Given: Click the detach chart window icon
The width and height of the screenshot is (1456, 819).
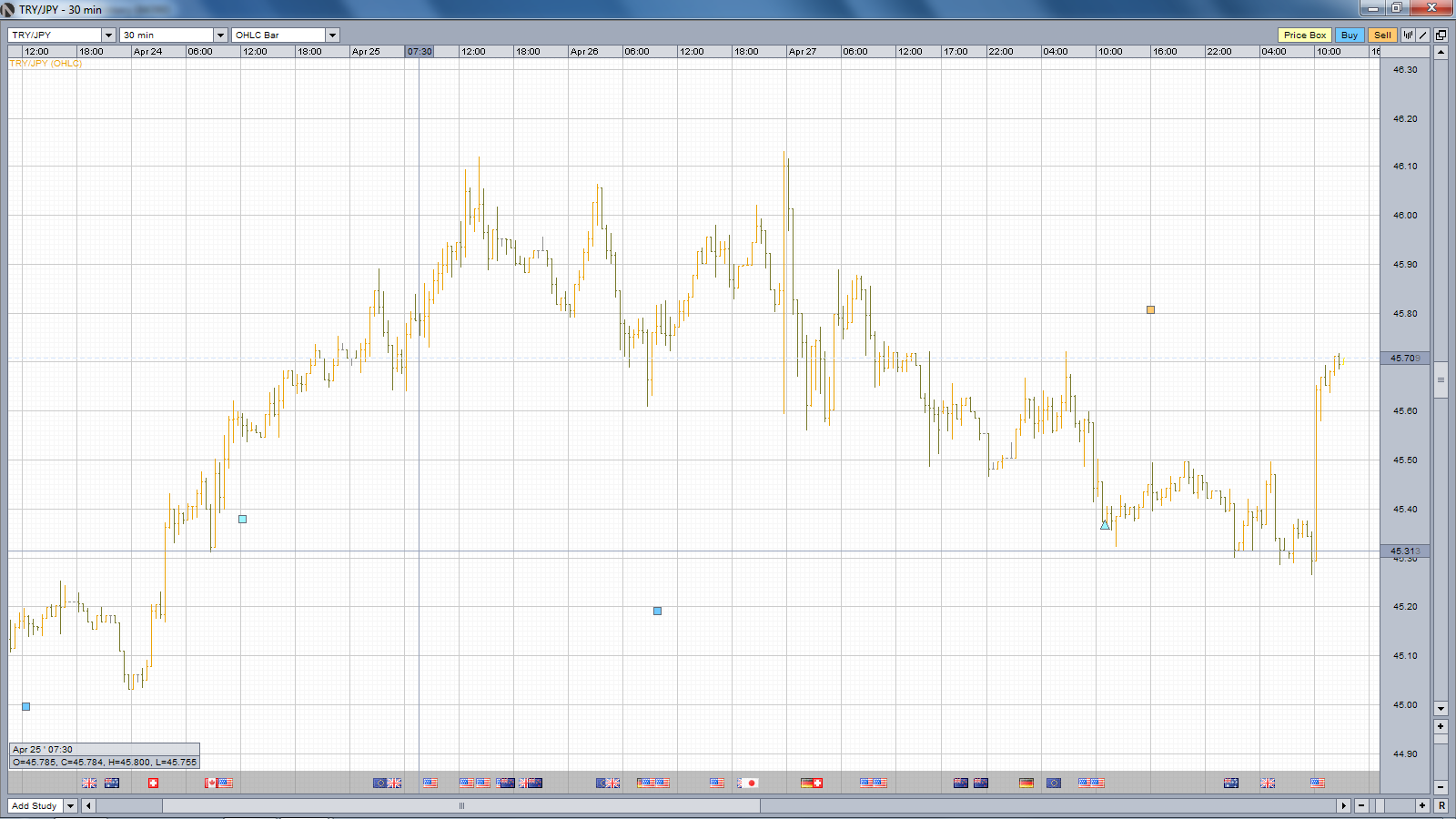Looking at the screenshot, I should pos(1441,35).
